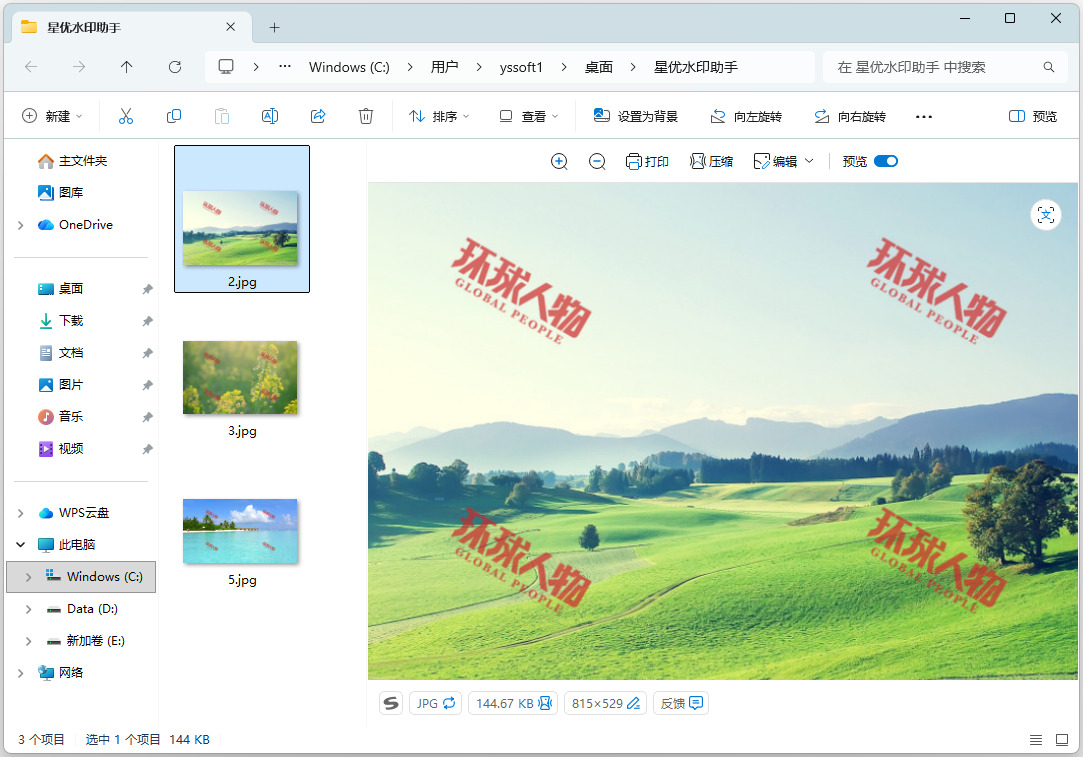Click the chevron after 桌面 breadcrumb
The width and height of the screenshot is (1083, 757).
pyautogui.click(x=633, y=67)
